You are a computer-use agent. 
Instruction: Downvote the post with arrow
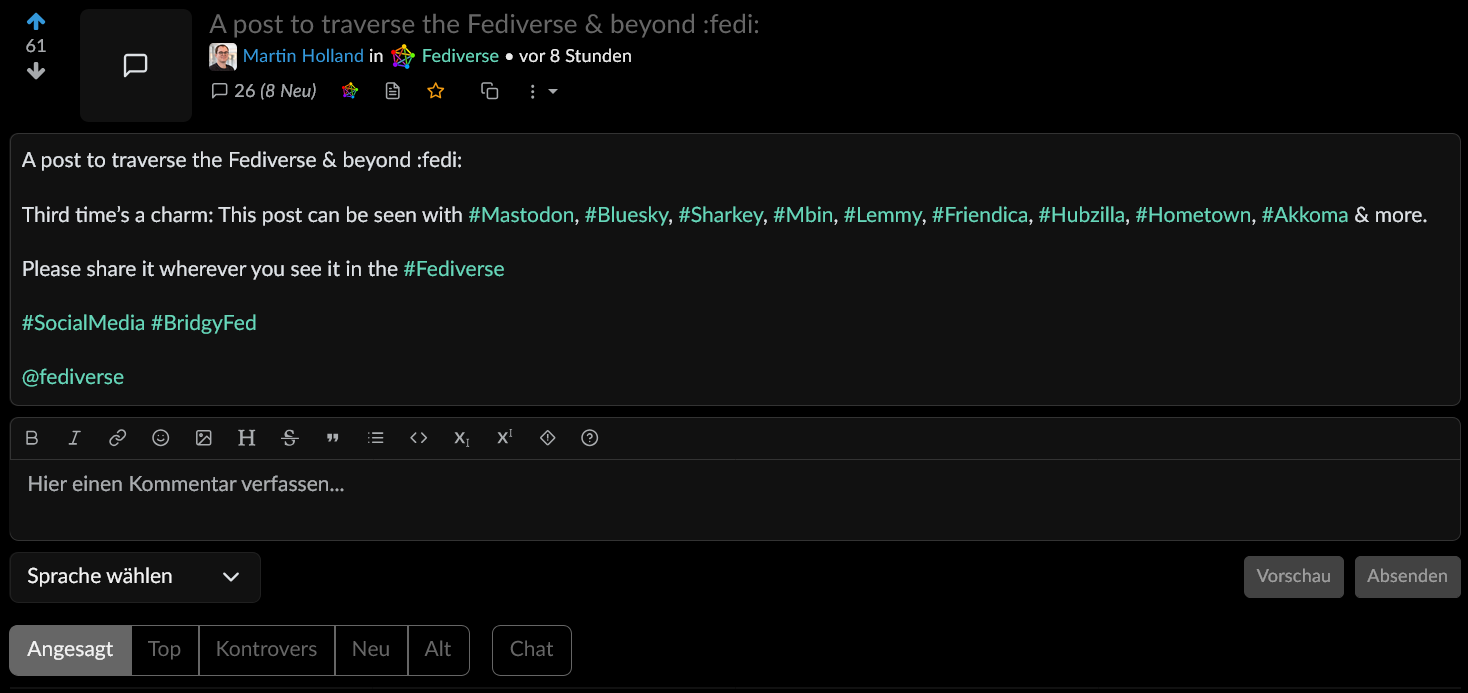click(x=36, y=71)
